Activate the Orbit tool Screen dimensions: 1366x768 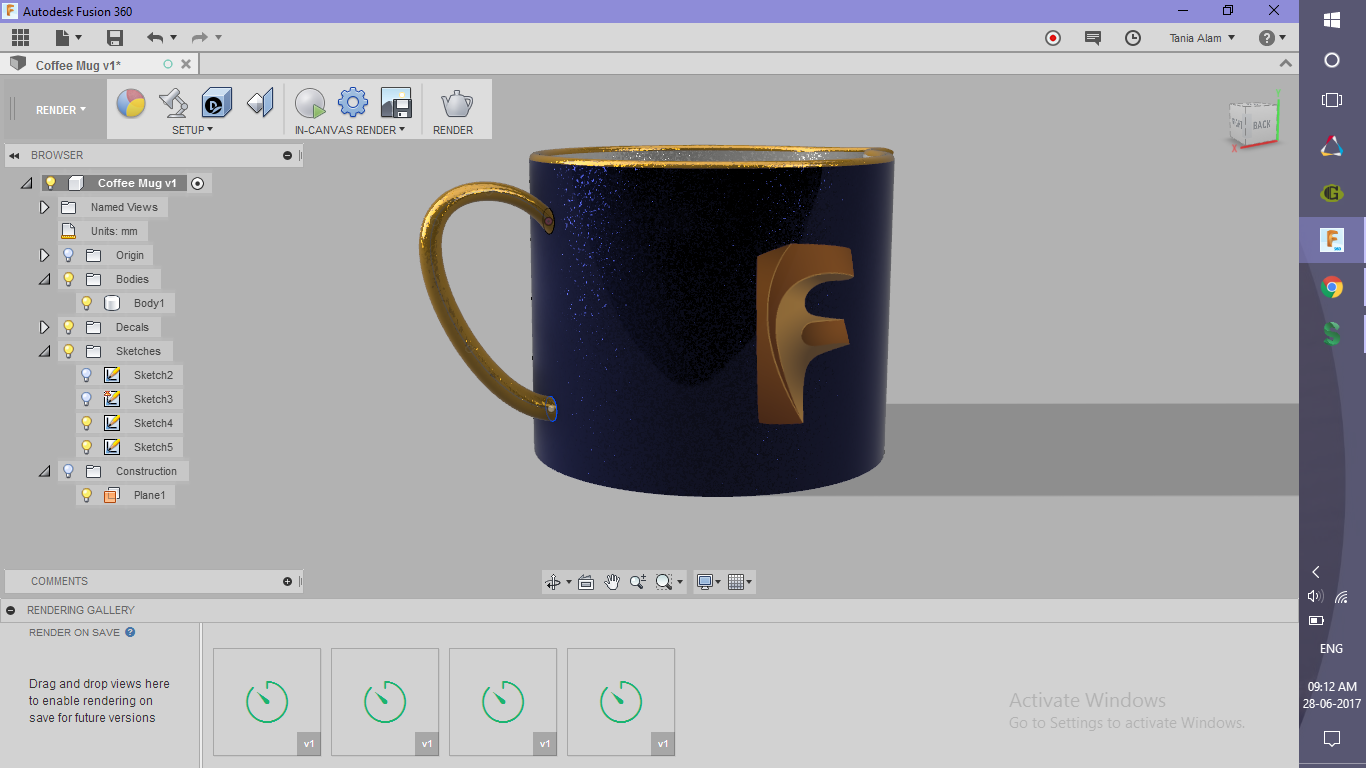point(553,581)
